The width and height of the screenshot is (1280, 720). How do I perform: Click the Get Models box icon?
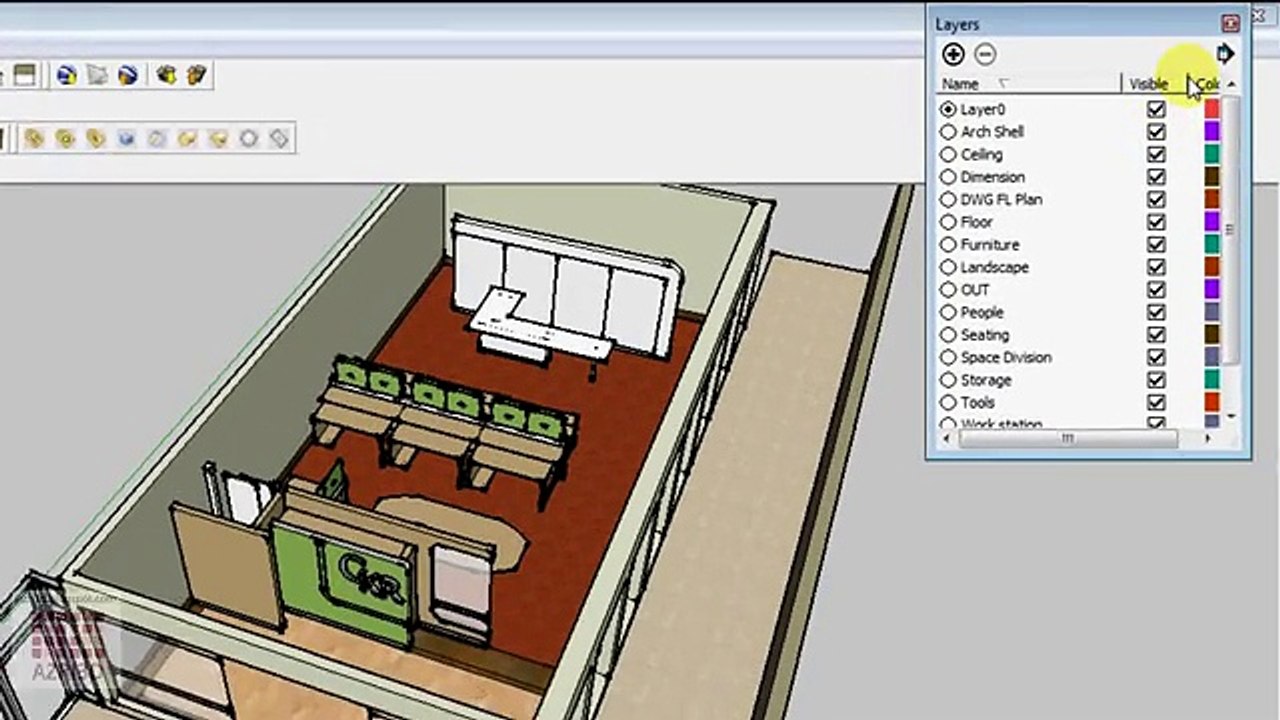pos(166,75)
